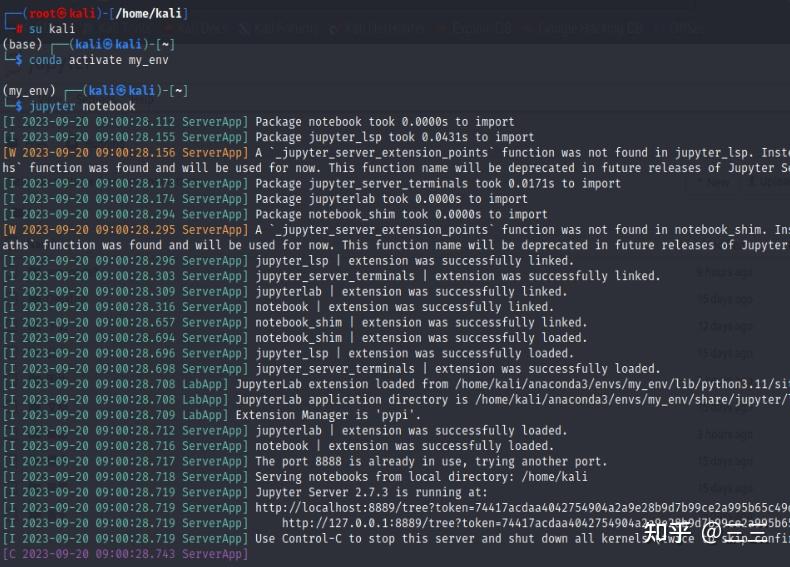Click 'notebook_shim | extension was successfully loaded' line
The width and height of the screenshot is (790, 567).
pyautogui.click(x=295, y=338)
